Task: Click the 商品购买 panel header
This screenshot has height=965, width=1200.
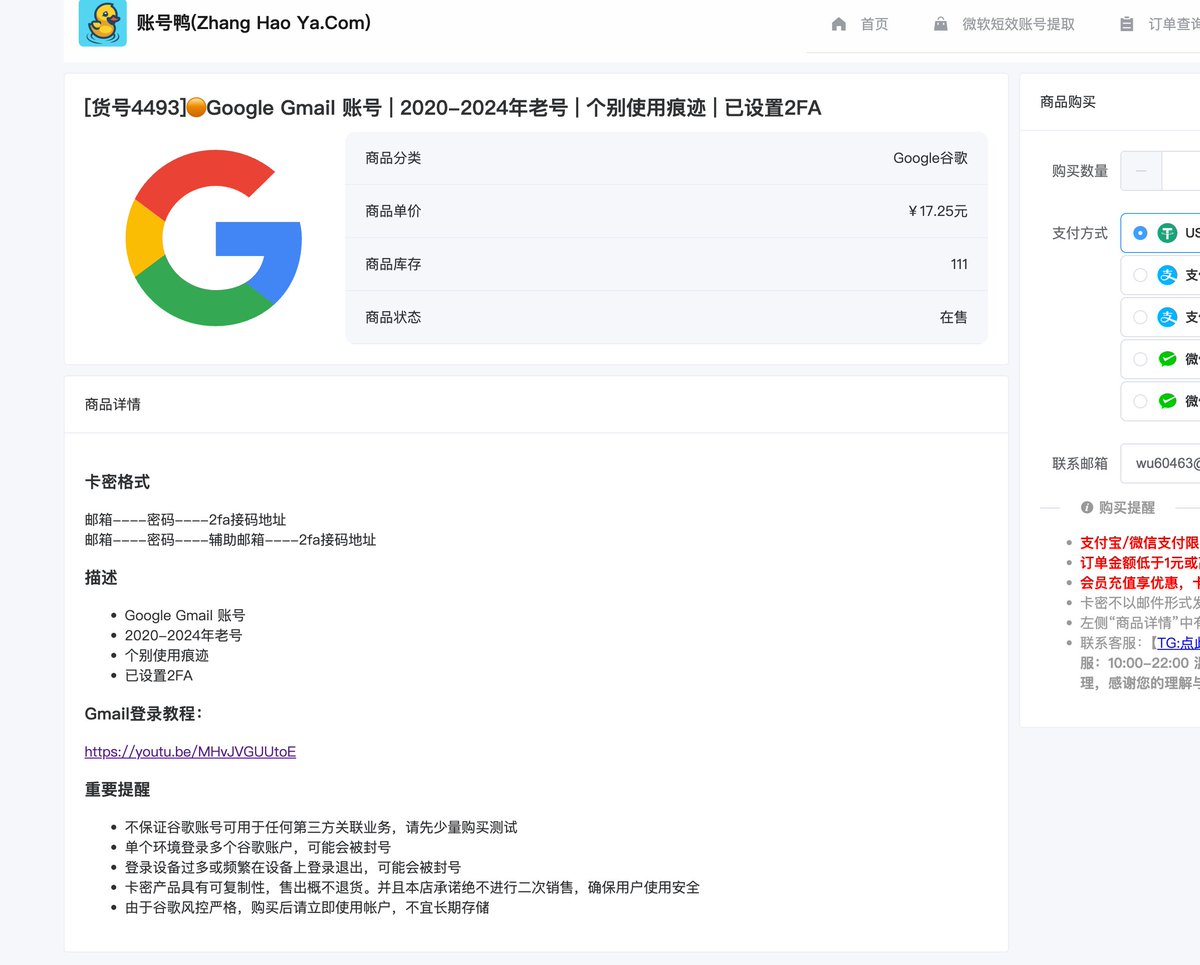Action: pyautogui.click(x=1068, y=101)
